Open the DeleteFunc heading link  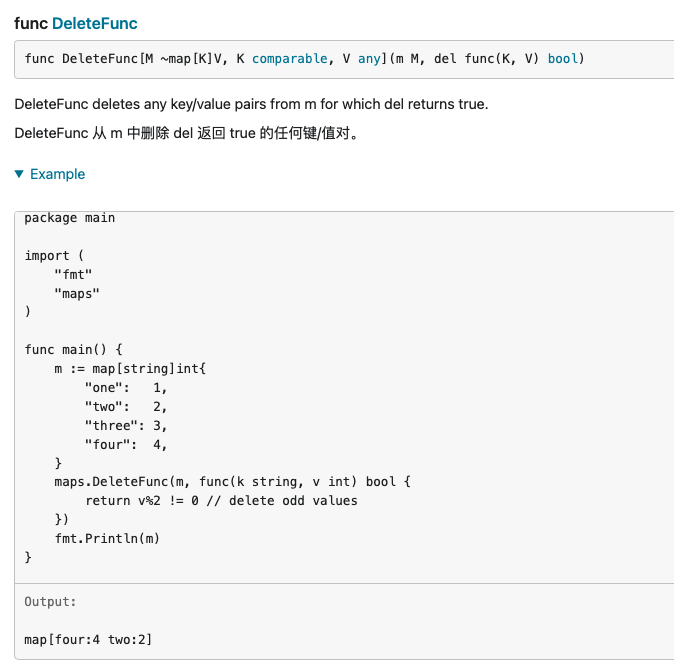[94, 22]
